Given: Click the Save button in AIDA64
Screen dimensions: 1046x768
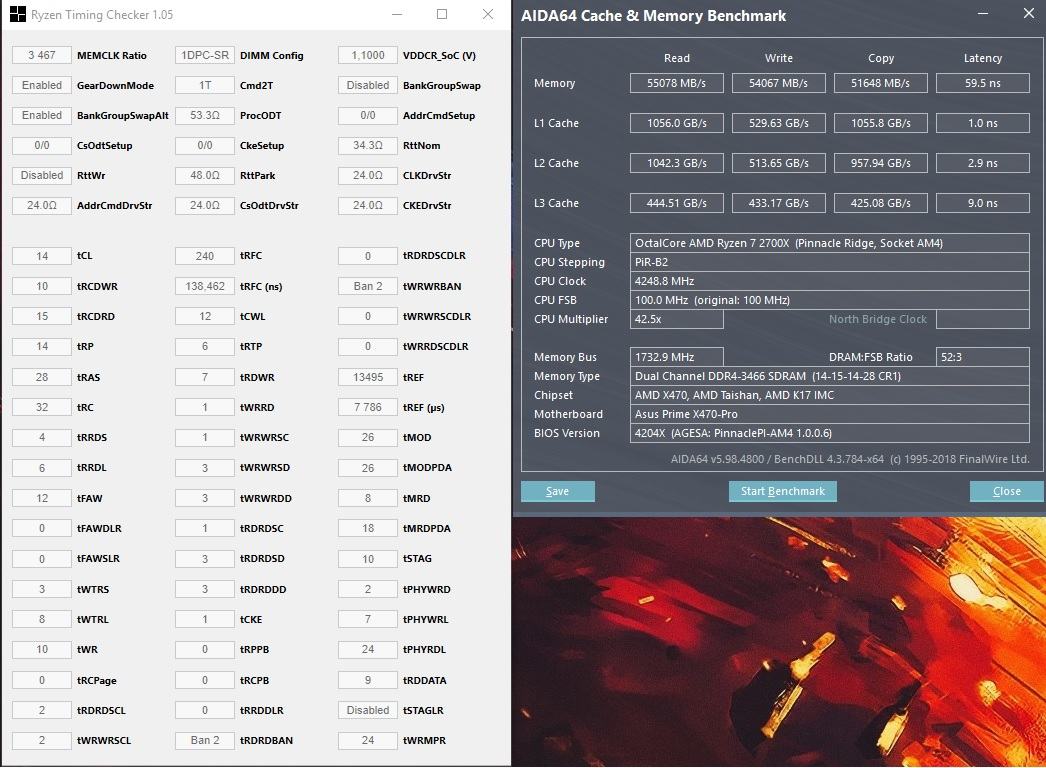Looking at the screenshot, I should click(558, 491).
